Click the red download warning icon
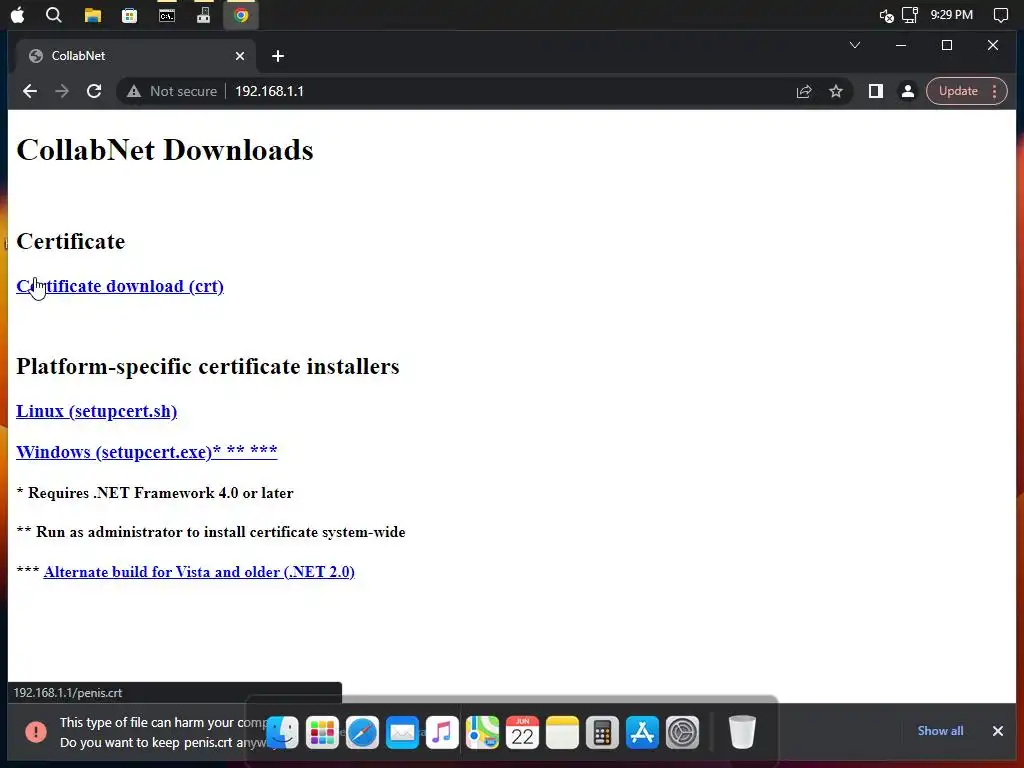The height and width of the screenshot is (768, 1024). 36,732
